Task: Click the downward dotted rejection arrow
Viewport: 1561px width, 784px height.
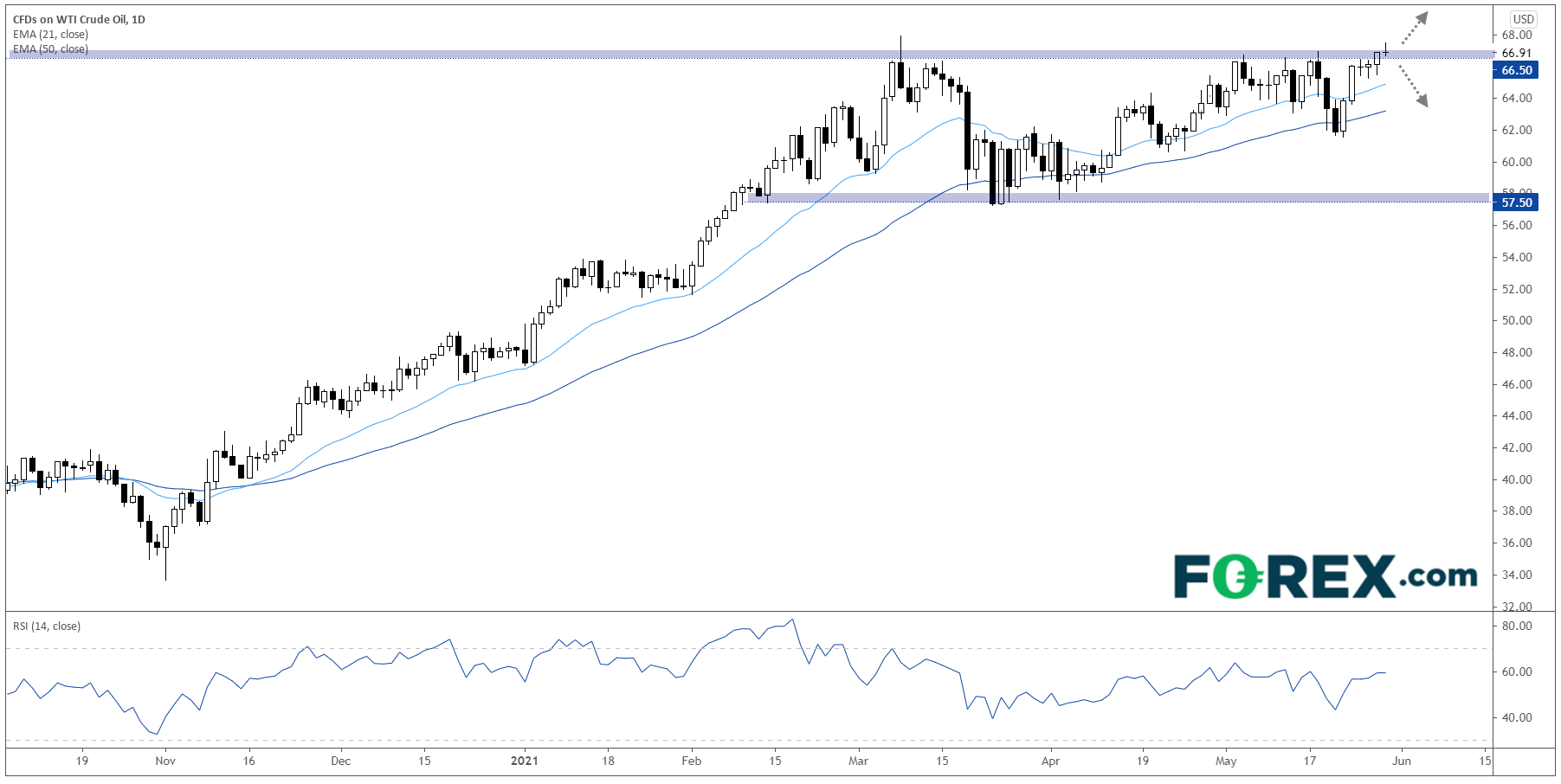Action: (x=1413, y=89)
